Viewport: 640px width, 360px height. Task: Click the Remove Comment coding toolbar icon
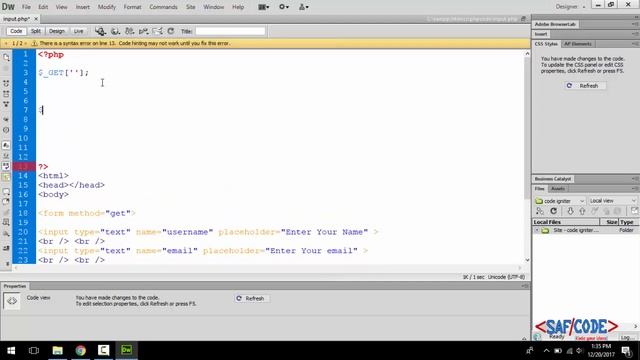pos(6,202)
